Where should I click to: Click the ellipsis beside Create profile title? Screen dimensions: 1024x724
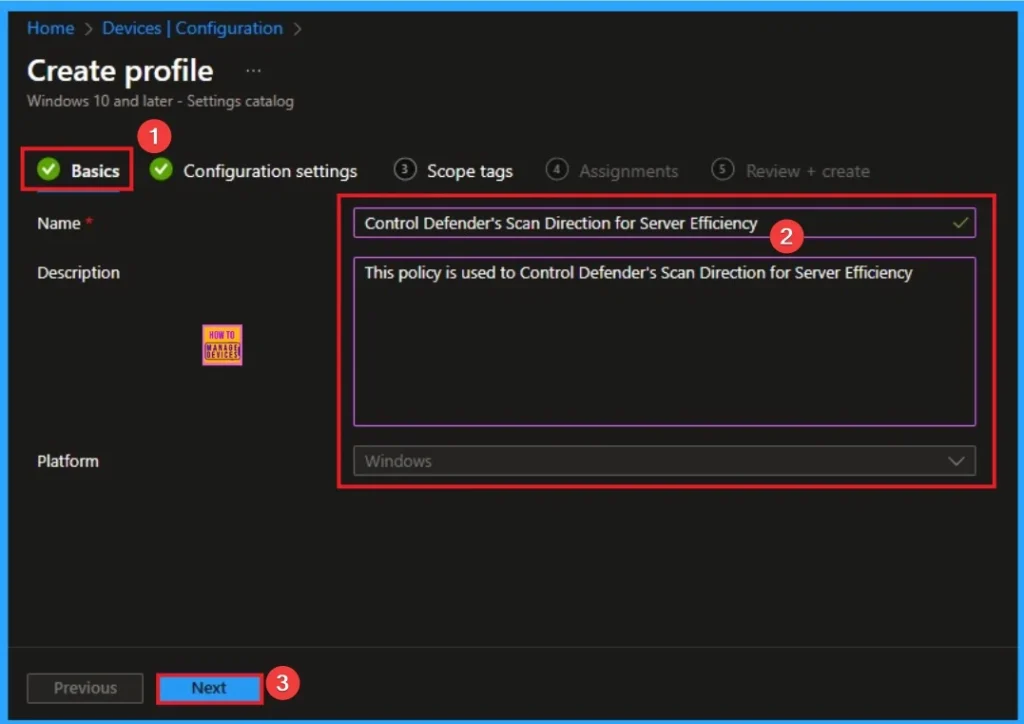click(252, 70)
